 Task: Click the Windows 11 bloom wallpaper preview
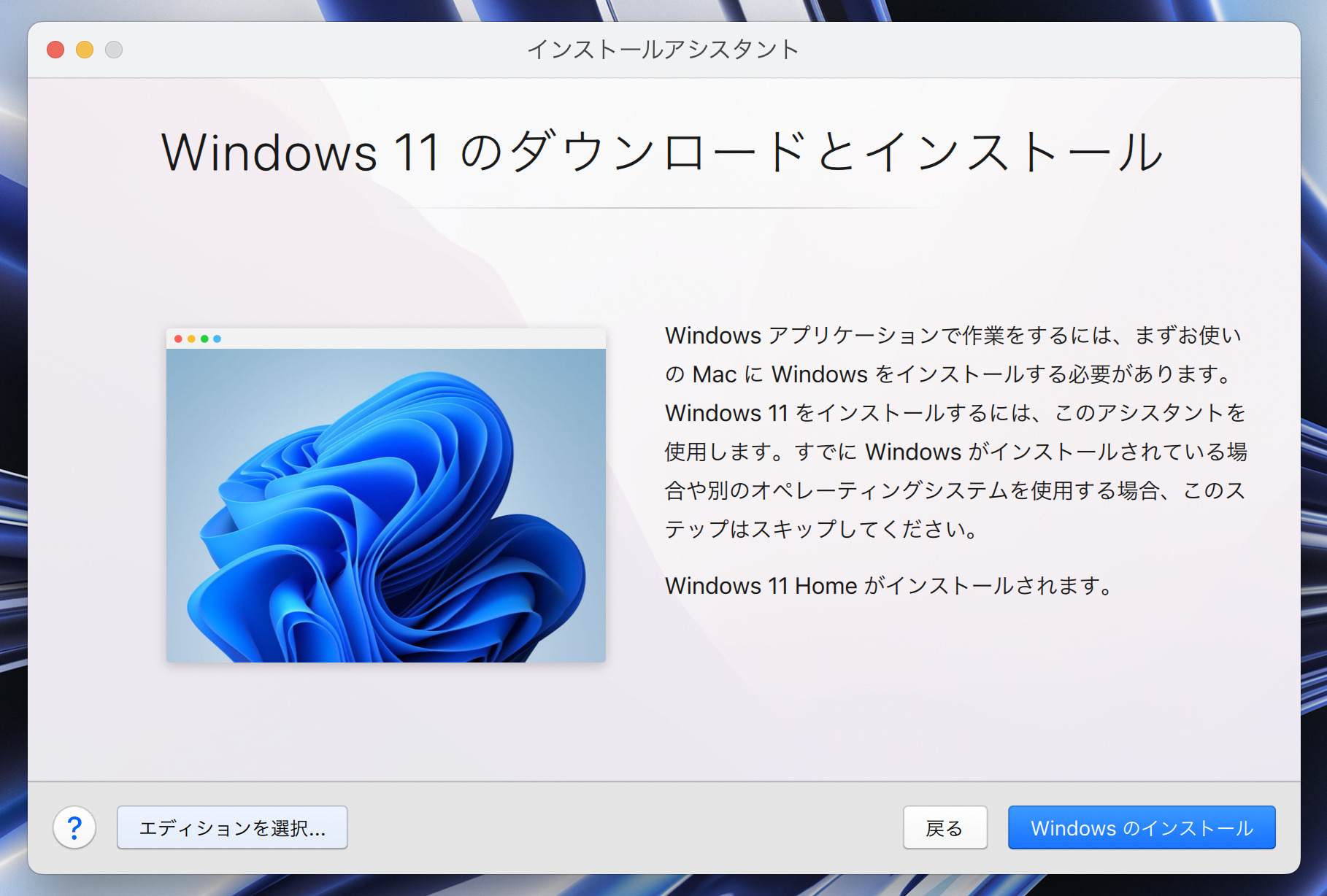pyautogui.click(x=385, y=505)
